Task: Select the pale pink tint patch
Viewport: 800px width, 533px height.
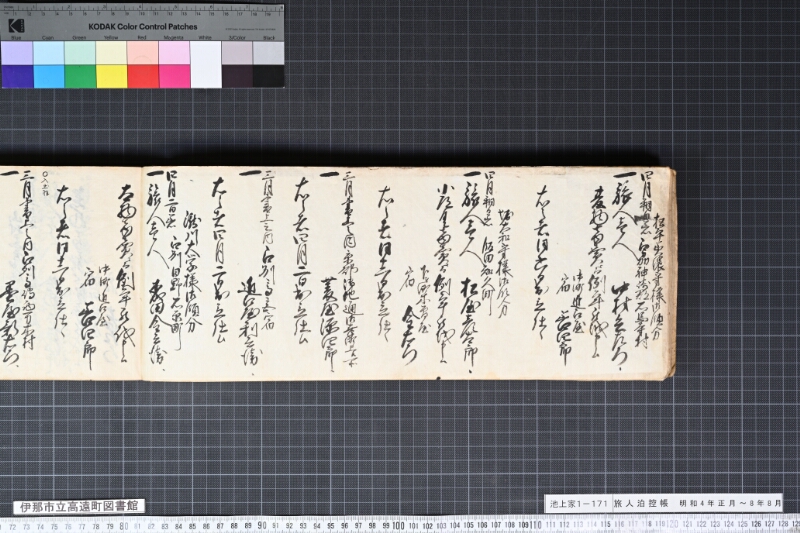Action: pos(143,53)
